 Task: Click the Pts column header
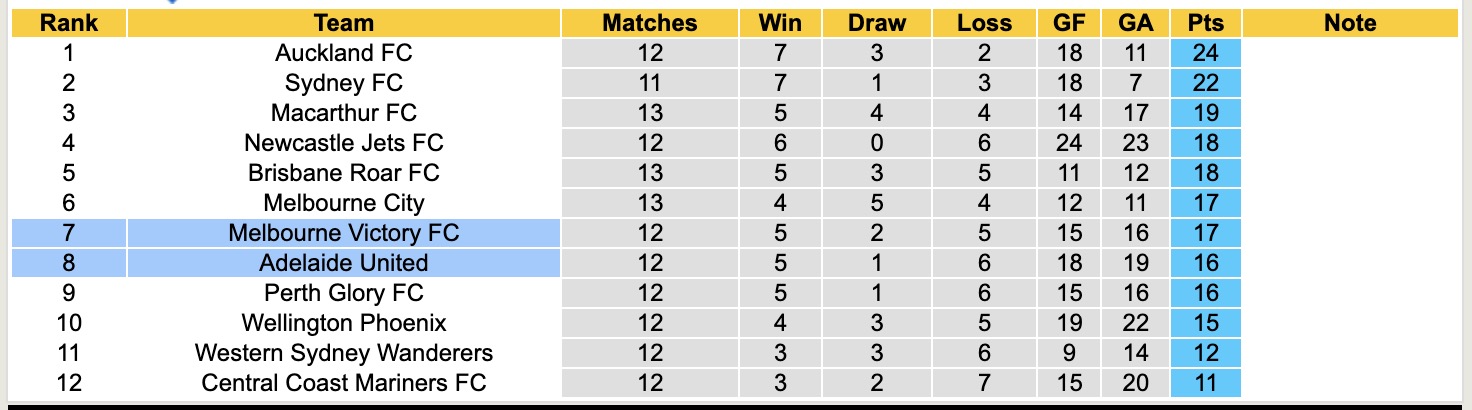pos(1205,23)
